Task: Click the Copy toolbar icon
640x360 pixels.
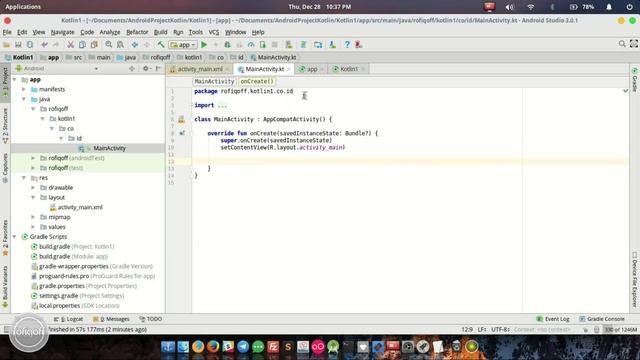Action: click(x=82, y=44)
